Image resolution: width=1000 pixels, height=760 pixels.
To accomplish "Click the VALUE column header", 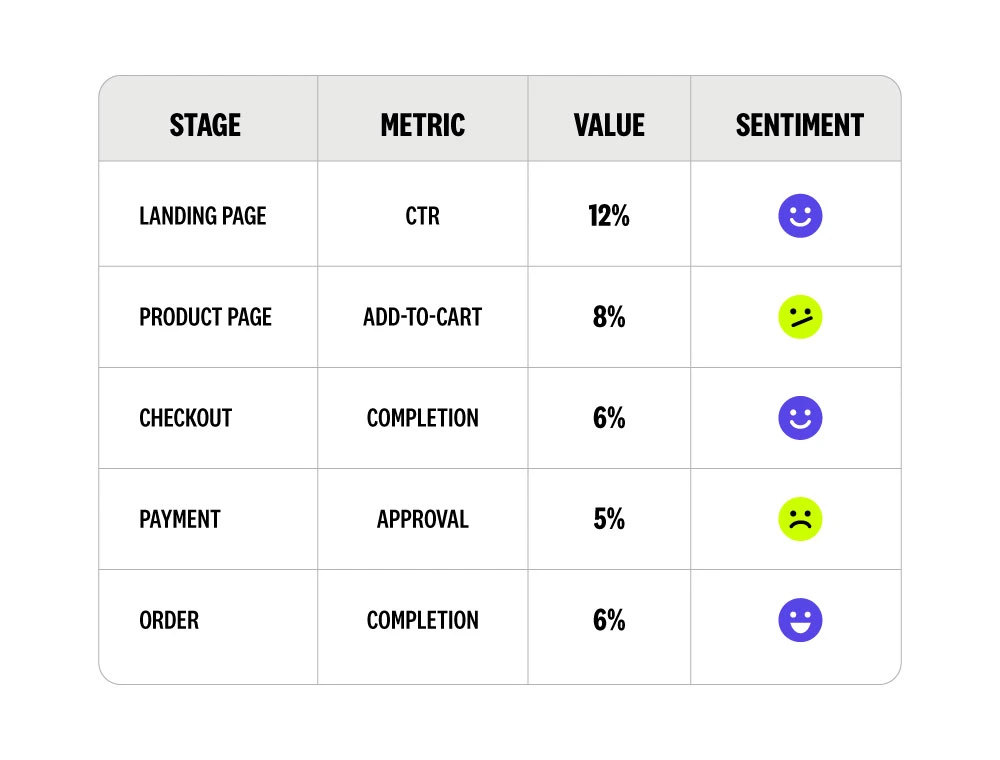I will 609,125.
